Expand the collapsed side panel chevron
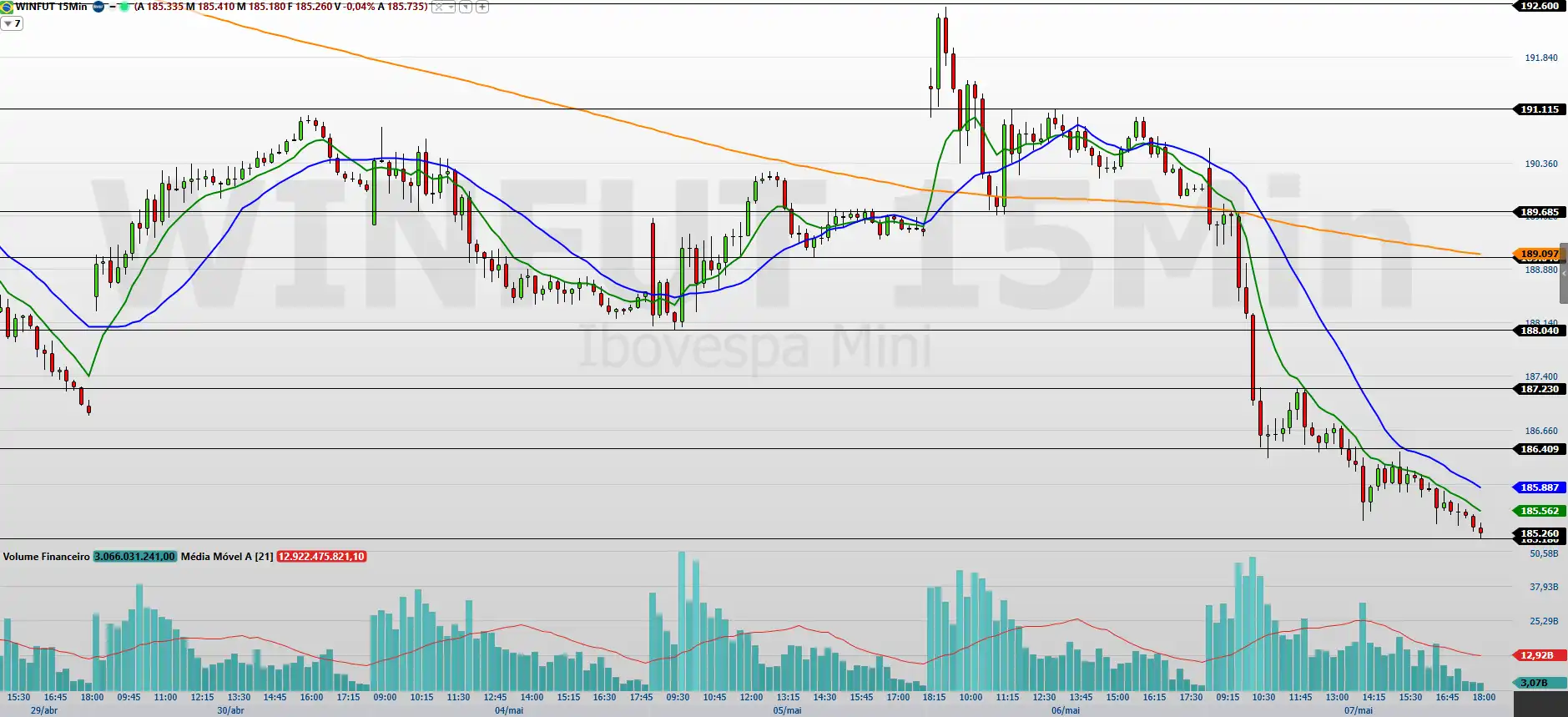Image resolution: width=1568 pixels, height=717 pixels. click(1564, 272)
